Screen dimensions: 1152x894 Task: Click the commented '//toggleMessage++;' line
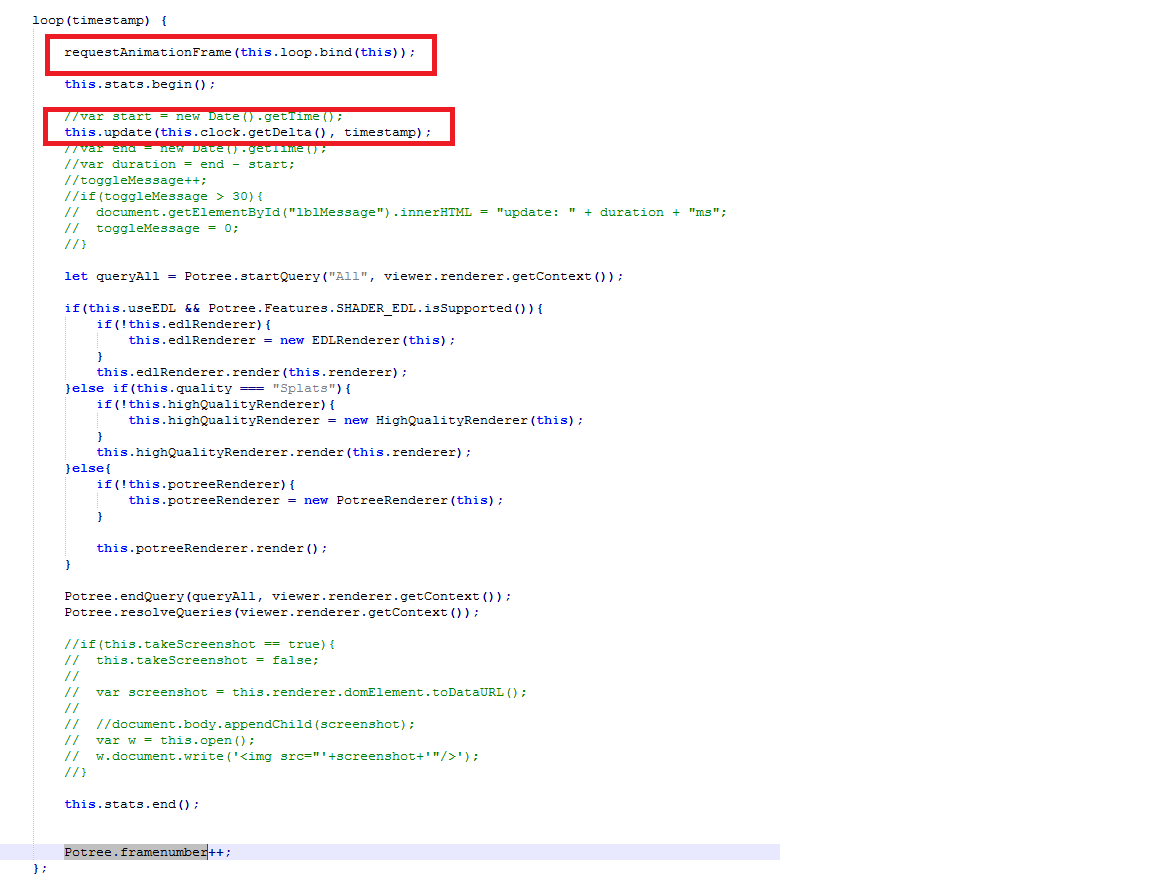[x=135, y=181]
